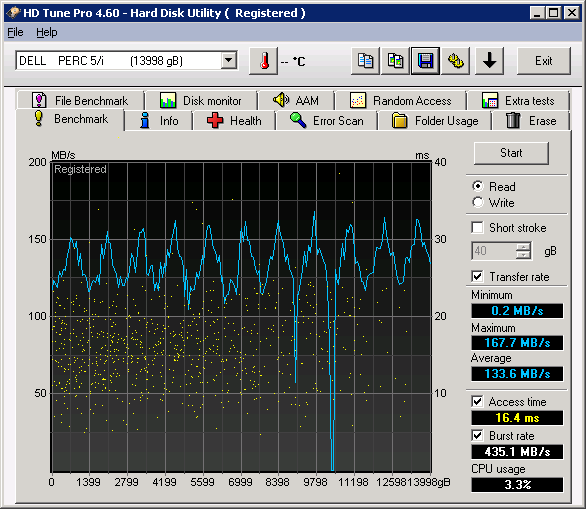Image resolution: width=586 pixels, height=509 pixels.
Task: Copy text results to clipboard icon
Action: (x=365, y=61)
